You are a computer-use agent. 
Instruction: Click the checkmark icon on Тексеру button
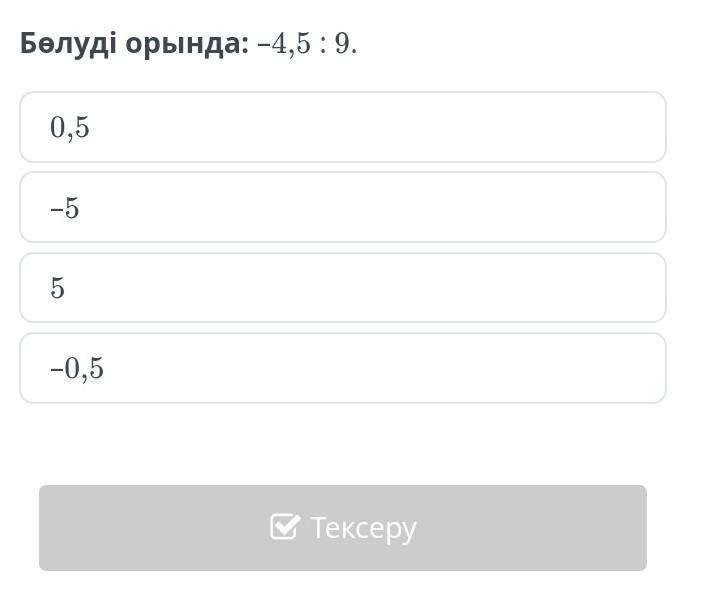click(285, 526)
